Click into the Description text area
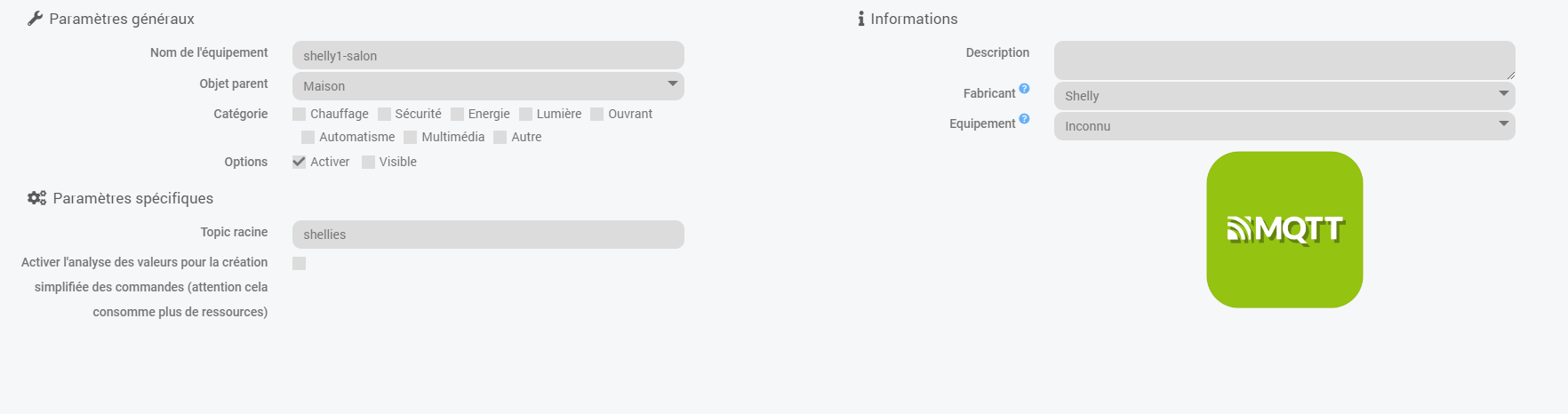 (x=1284, y=60)
